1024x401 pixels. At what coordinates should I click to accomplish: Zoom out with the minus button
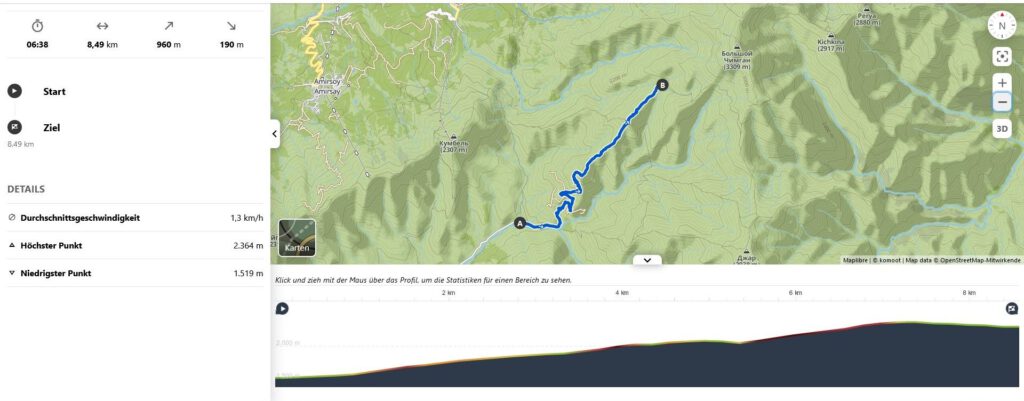pos(1002,103)
